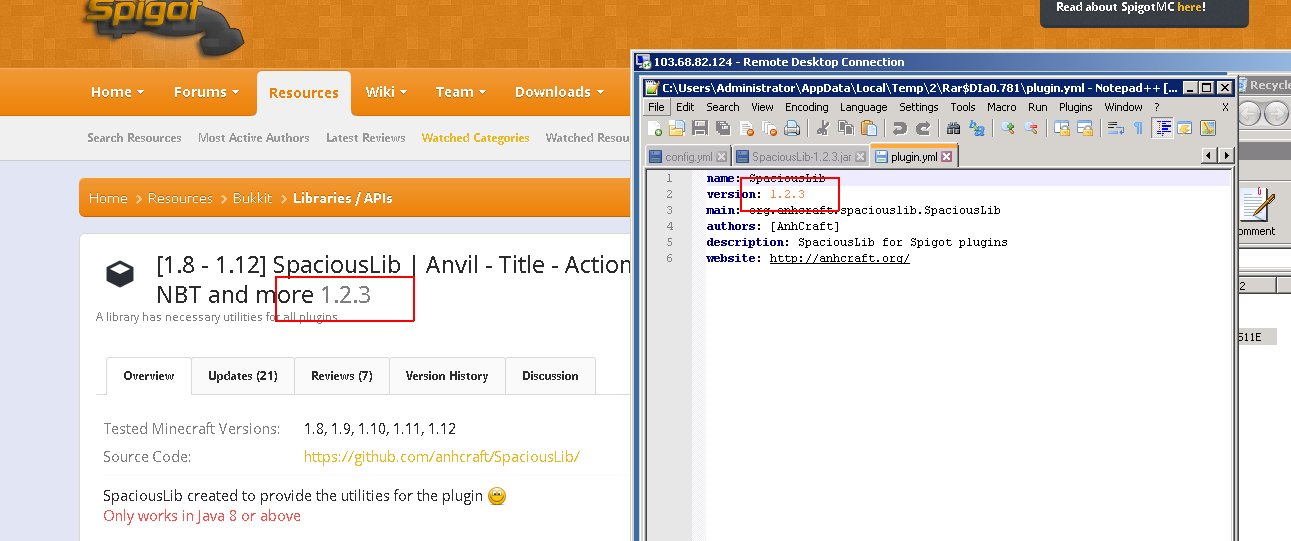Image resolution: width=1291 pixels, height=541 pixels.
Task: Expand the Wiki dropdown in Spigot navbar
Action: point(386,92)
